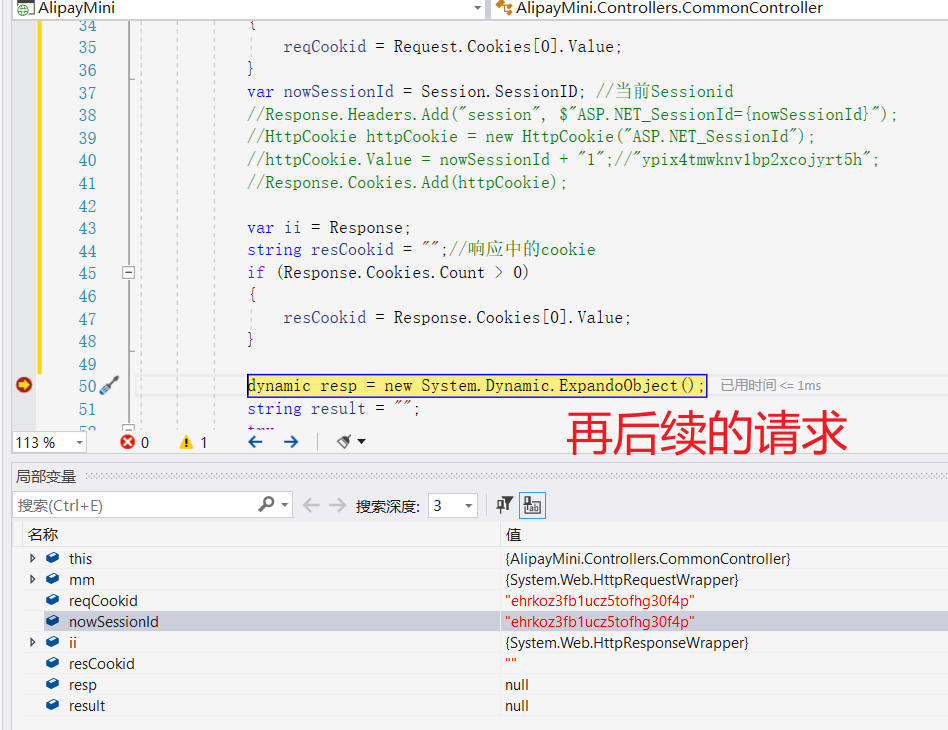Click the result variable cube icon
This screenshot has width=948, height=730.
pos(53,705)
